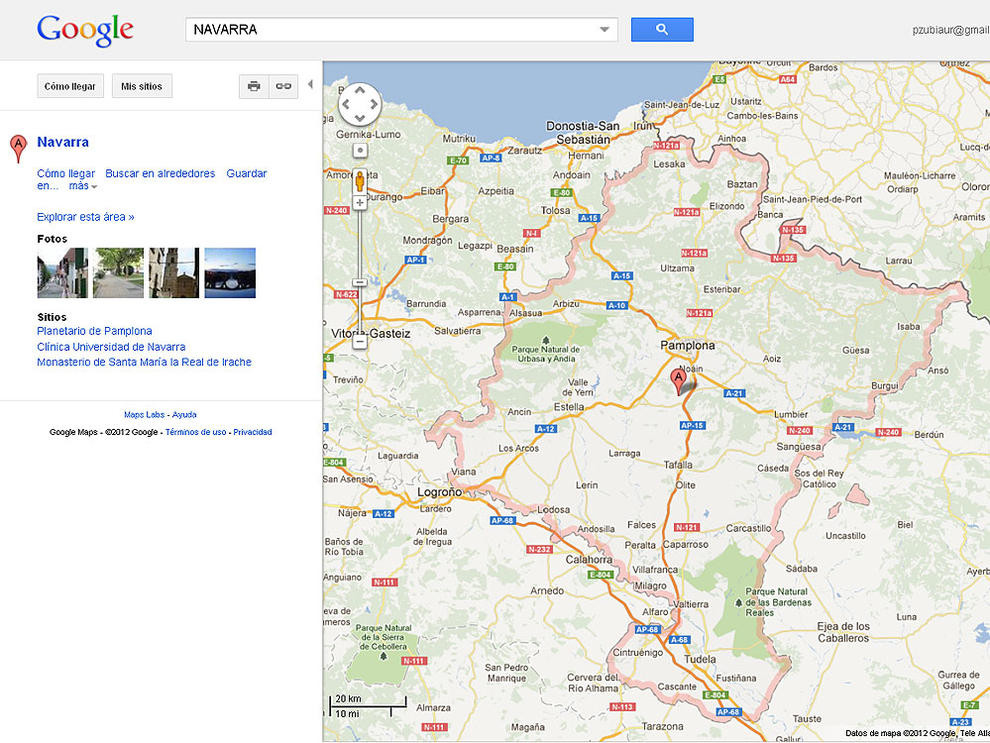Viewport: 990px width, 743px height.
Task: Click the account email in the header
Action: coord(950,30)
